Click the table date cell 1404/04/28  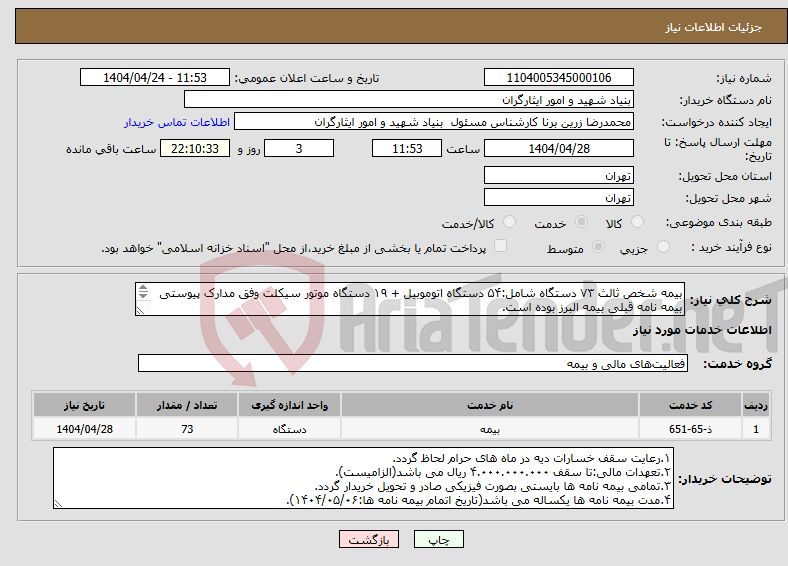click(84, 429)
